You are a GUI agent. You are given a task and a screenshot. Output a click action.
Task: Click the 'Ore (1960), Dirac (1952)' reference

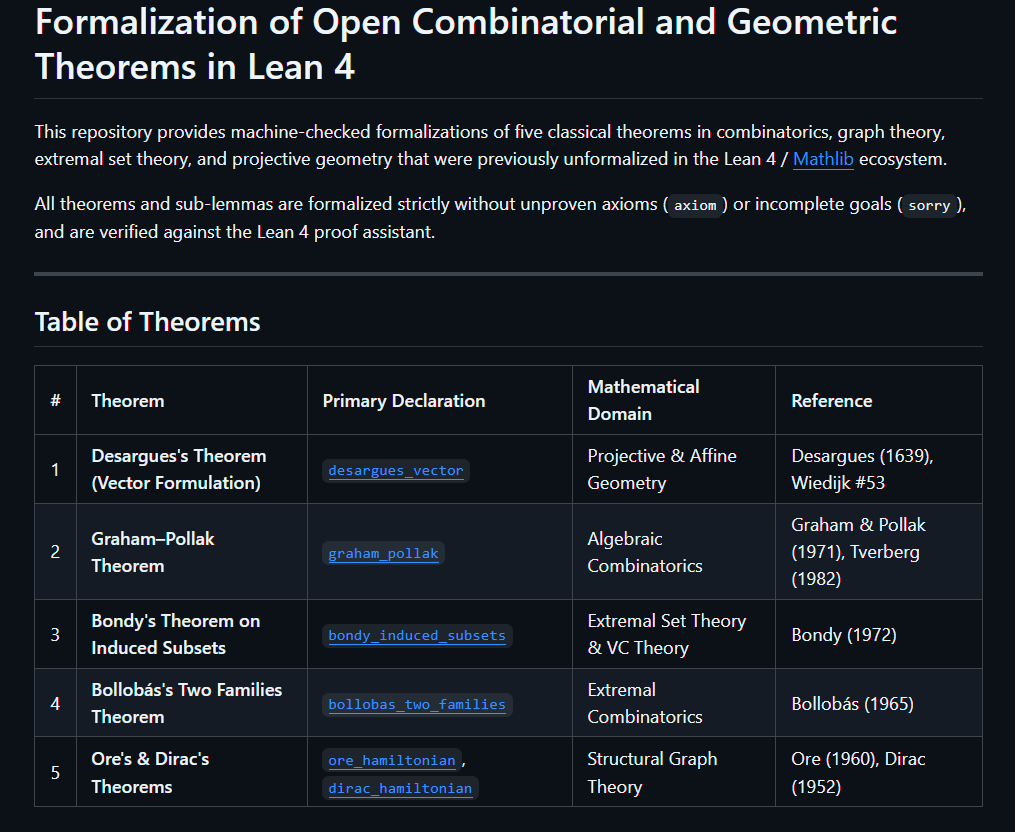[879, 772]
